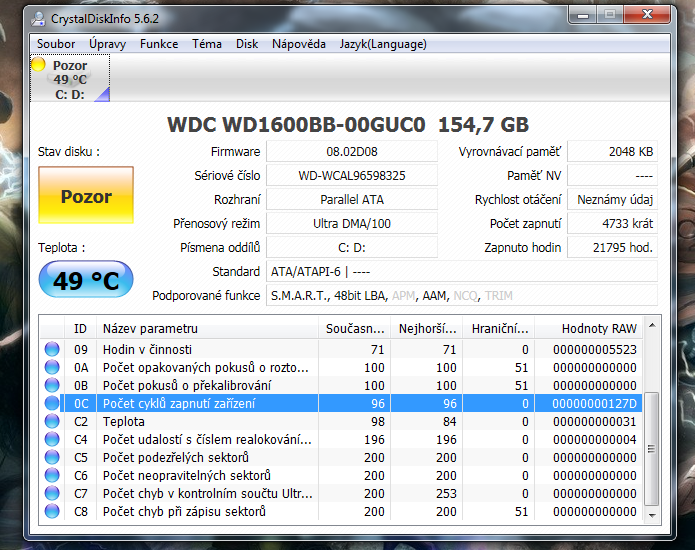Screen dimensions: 695x550
Task: Click the Současn... column header
Action: point(355,328)
